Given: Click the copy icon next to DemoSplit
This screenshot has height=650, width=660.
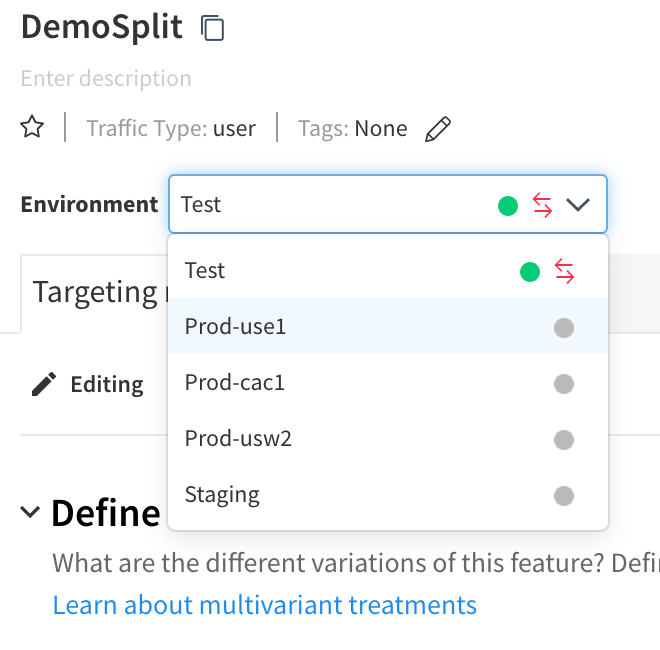Looking at the screenshot, I should pyautogui.click(x=212, y=28).
